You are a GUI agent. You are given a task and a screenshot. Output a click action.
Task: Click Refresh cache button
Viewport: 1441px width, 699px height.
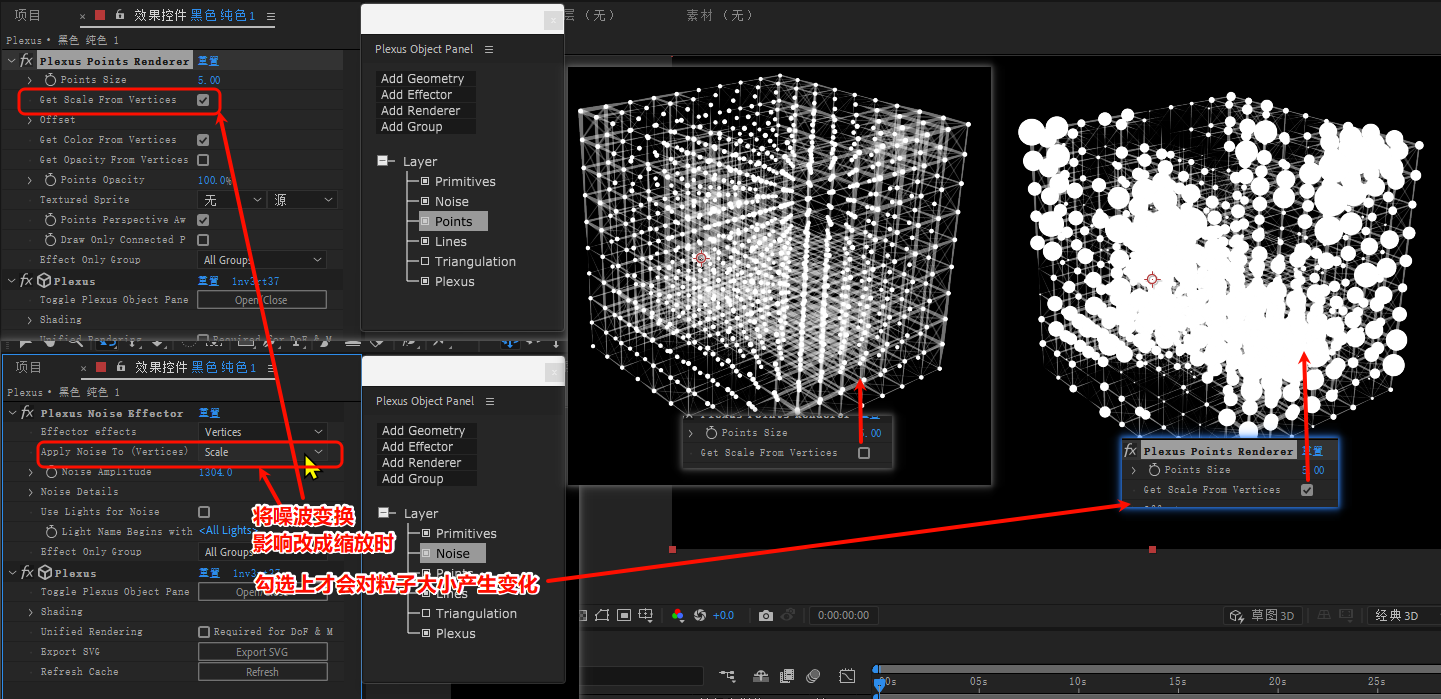pos(262,672)
